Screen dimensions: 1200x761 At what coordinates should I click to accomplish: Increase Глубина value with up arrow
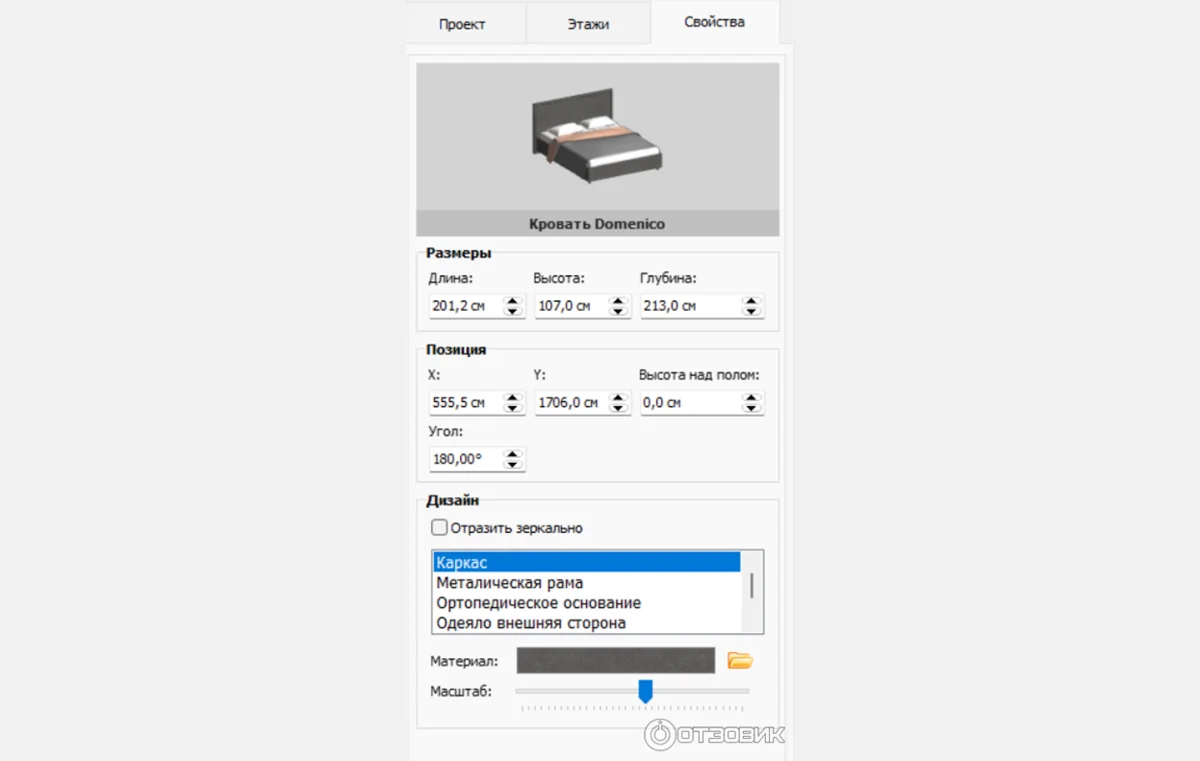click(752, 300)
